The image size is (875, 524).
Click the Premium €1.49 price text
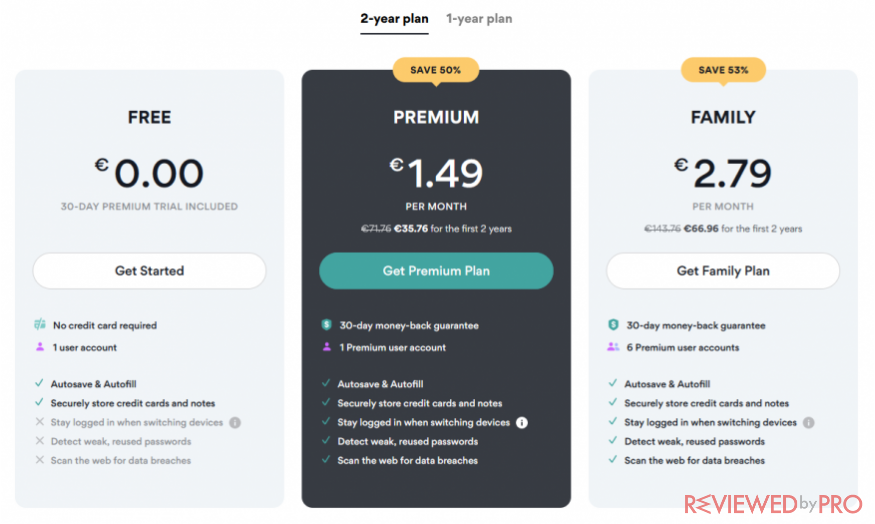coord(436,172)
